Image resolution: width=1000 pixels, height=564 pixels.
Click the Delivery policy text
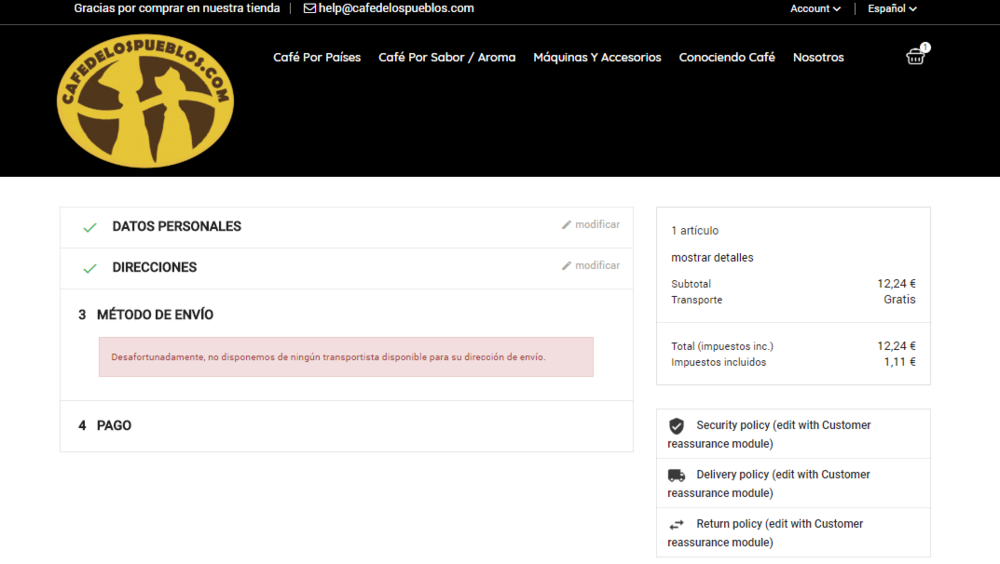pyautogui.click(x=769, y=484)
